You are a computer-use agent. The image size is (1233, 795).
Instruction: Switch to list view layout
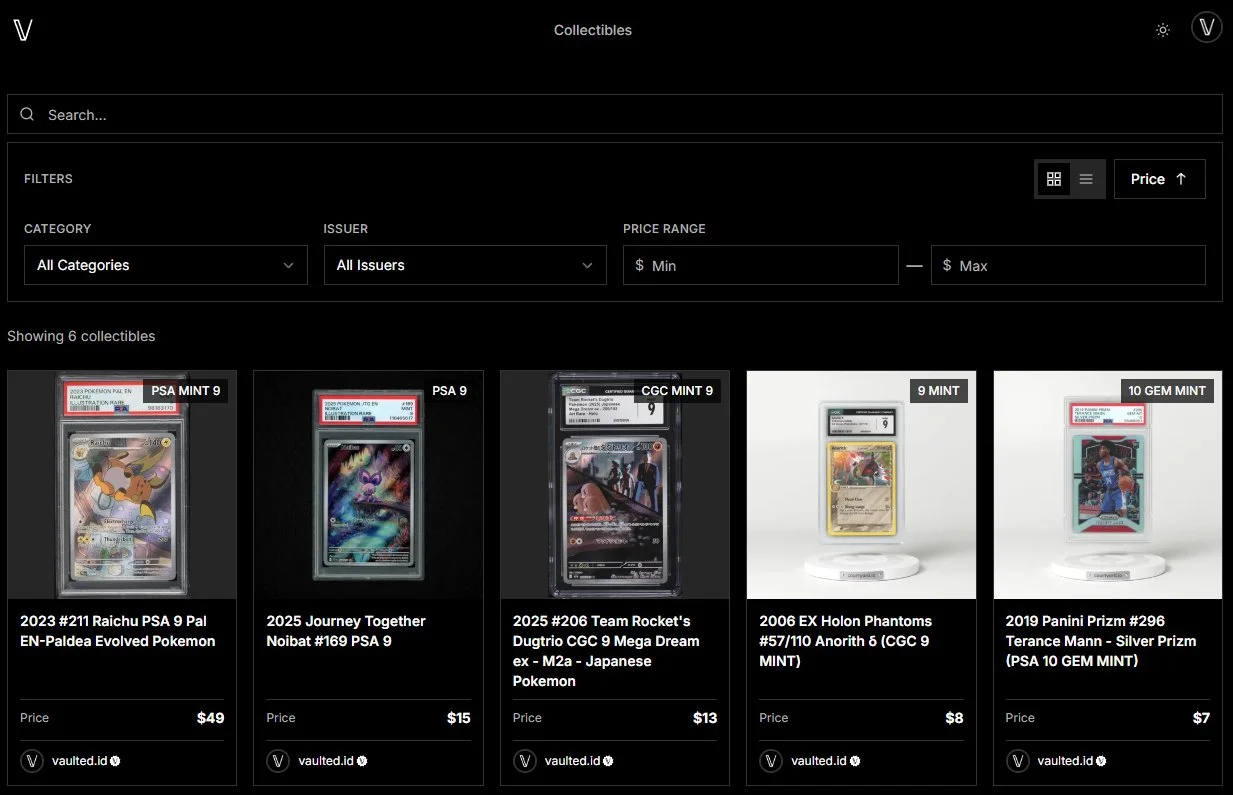[x=1086, y=179]
